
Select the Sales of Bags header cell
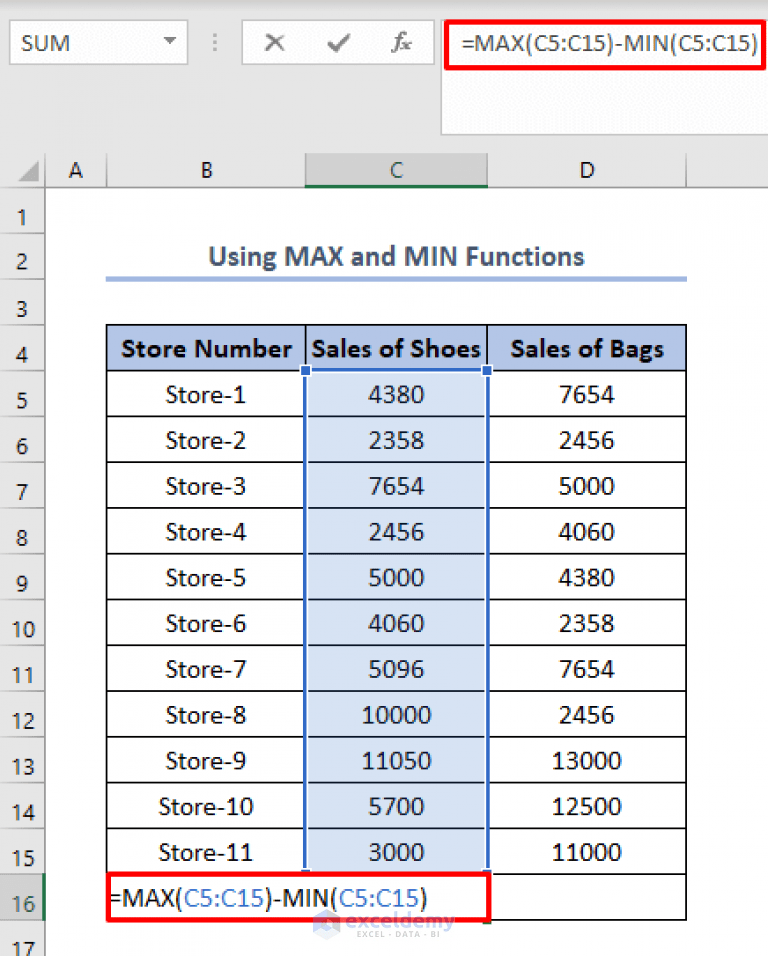click(x=586, y=348)
